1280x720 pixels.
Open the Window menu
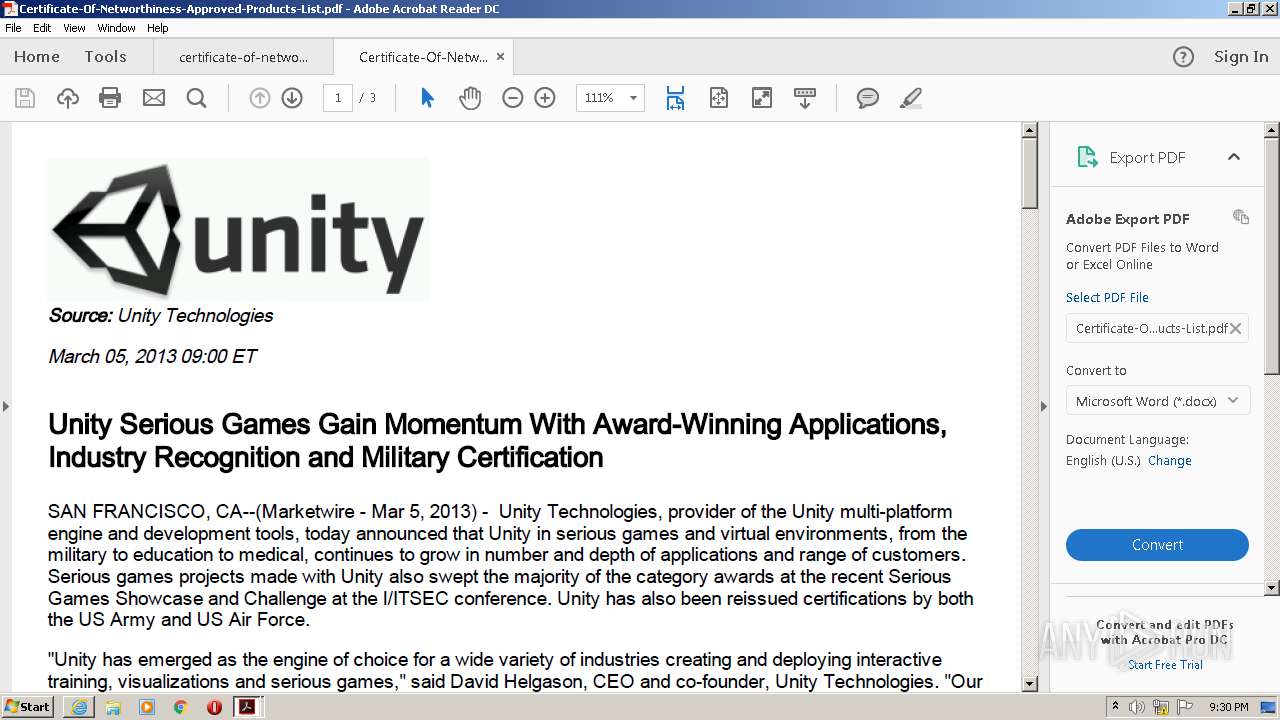click(116, 28)
